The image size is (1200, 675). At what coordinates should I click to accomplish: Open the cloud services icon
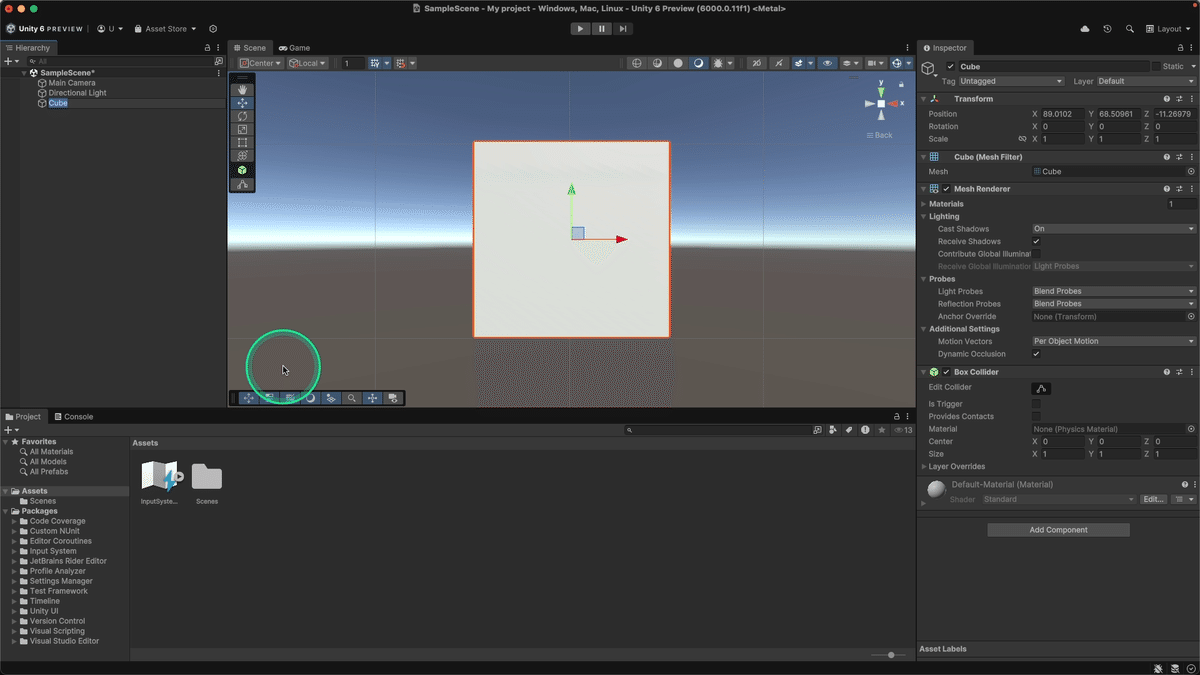click(1085, 29)
